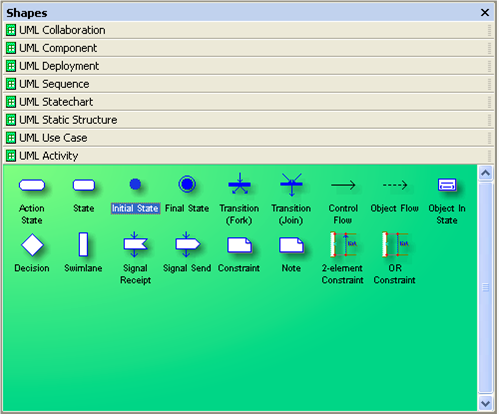Screen dimensions: 500x415
Task: Click the scroll up arrow in shapes list
Action: 486,173
